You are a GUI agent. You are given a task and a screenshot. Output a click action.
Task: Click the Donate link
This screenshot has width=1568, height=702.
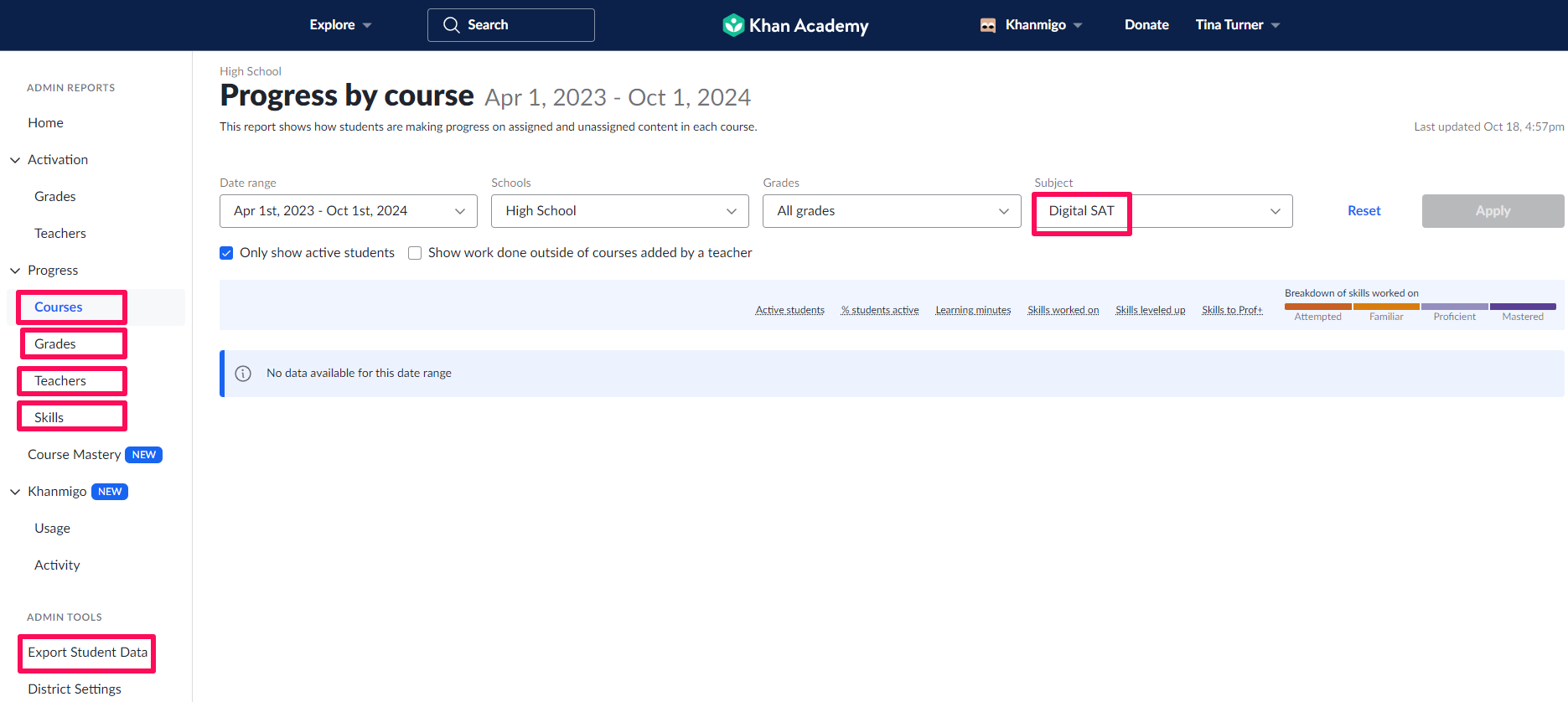pos(1146,25)
